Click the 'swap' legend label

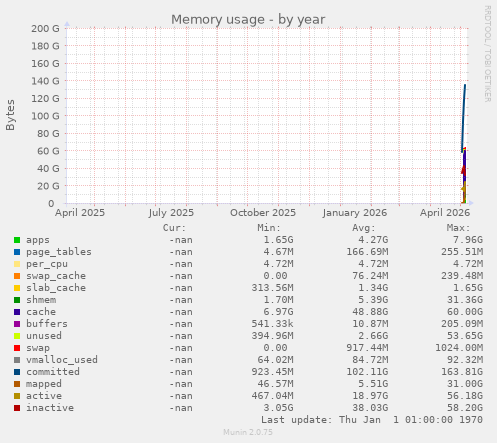click(x=38, y=348)
